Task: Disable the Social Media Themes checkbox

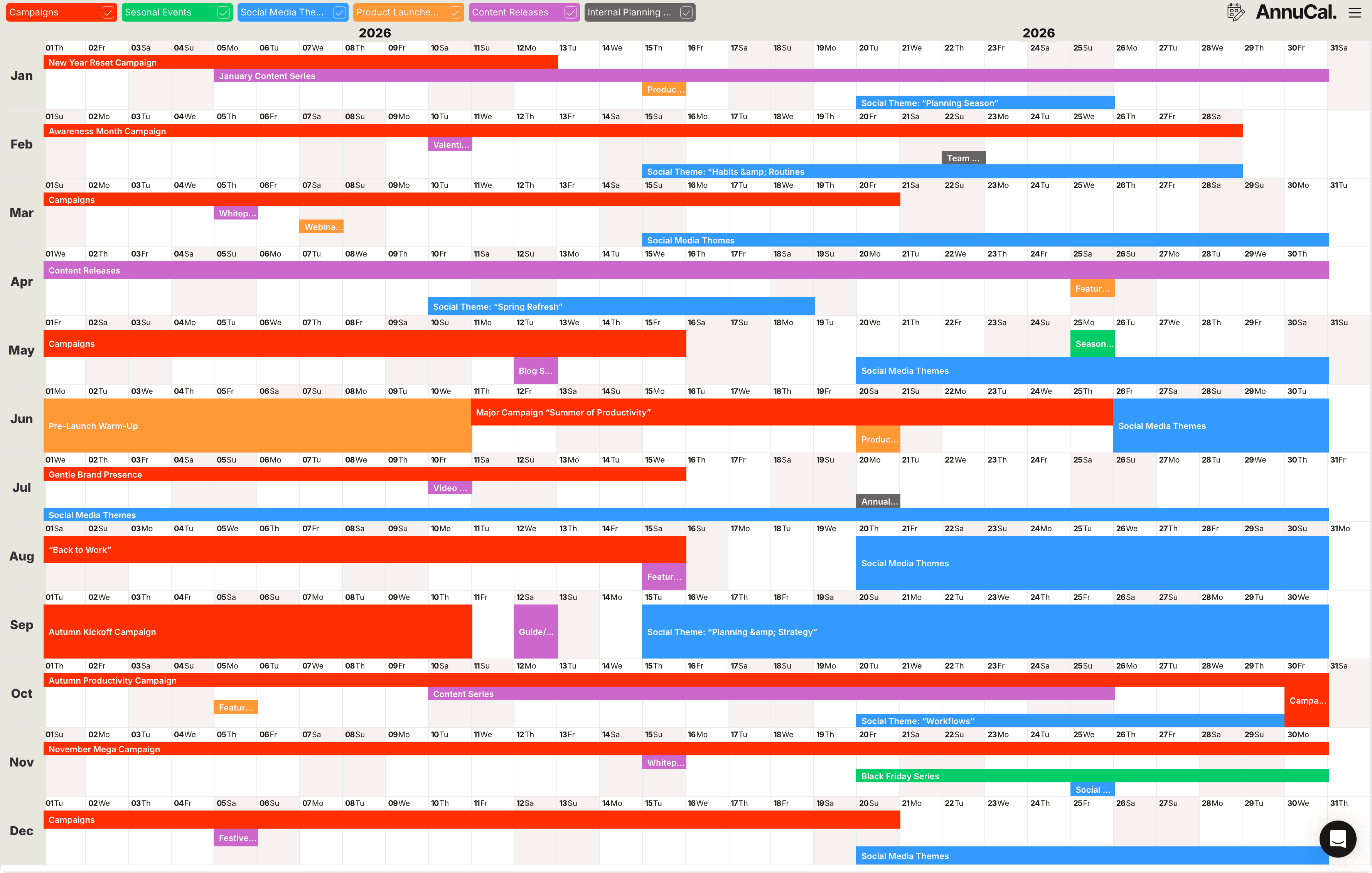Action: click(339, 12)
